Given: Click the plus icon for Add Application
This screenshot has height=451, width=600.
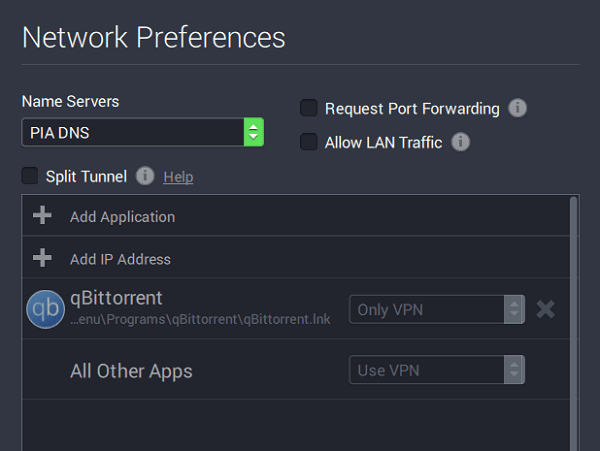Looking at the screenshot, I should [x=42, y=215].
